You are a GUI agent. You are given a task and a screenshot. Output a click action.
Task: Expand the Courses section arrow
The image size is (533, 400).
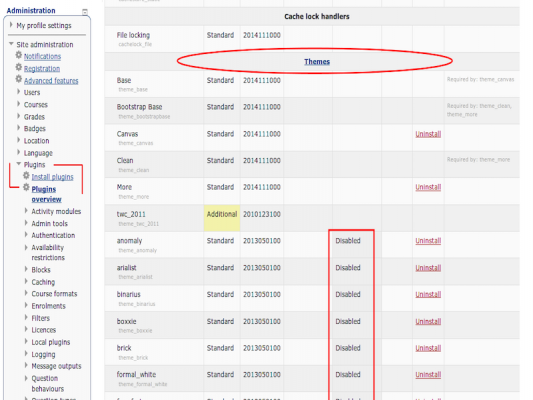19,104
